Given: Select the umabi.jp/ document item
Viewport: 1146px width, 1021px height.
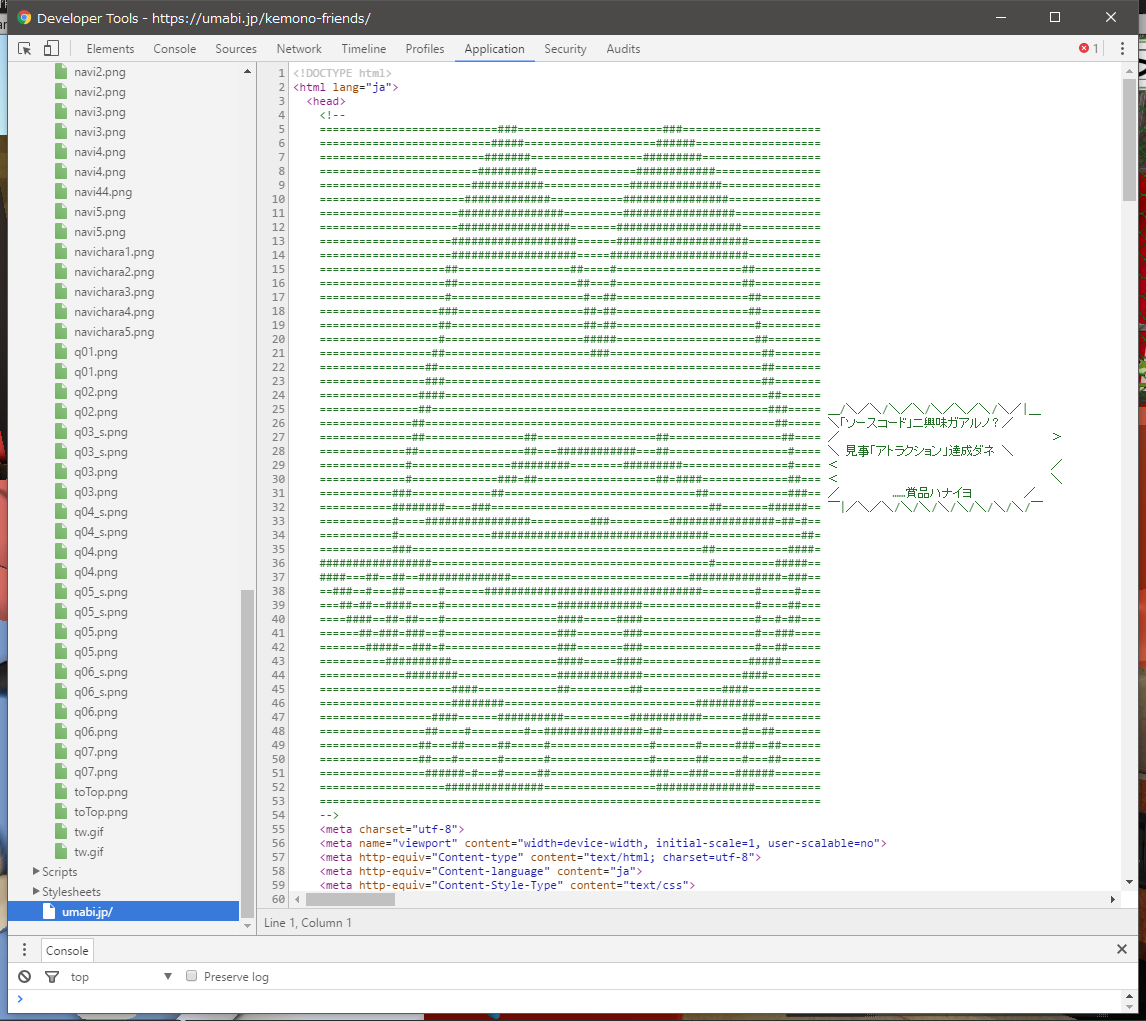Looking at the screenshot, I should tap(87, 911).
